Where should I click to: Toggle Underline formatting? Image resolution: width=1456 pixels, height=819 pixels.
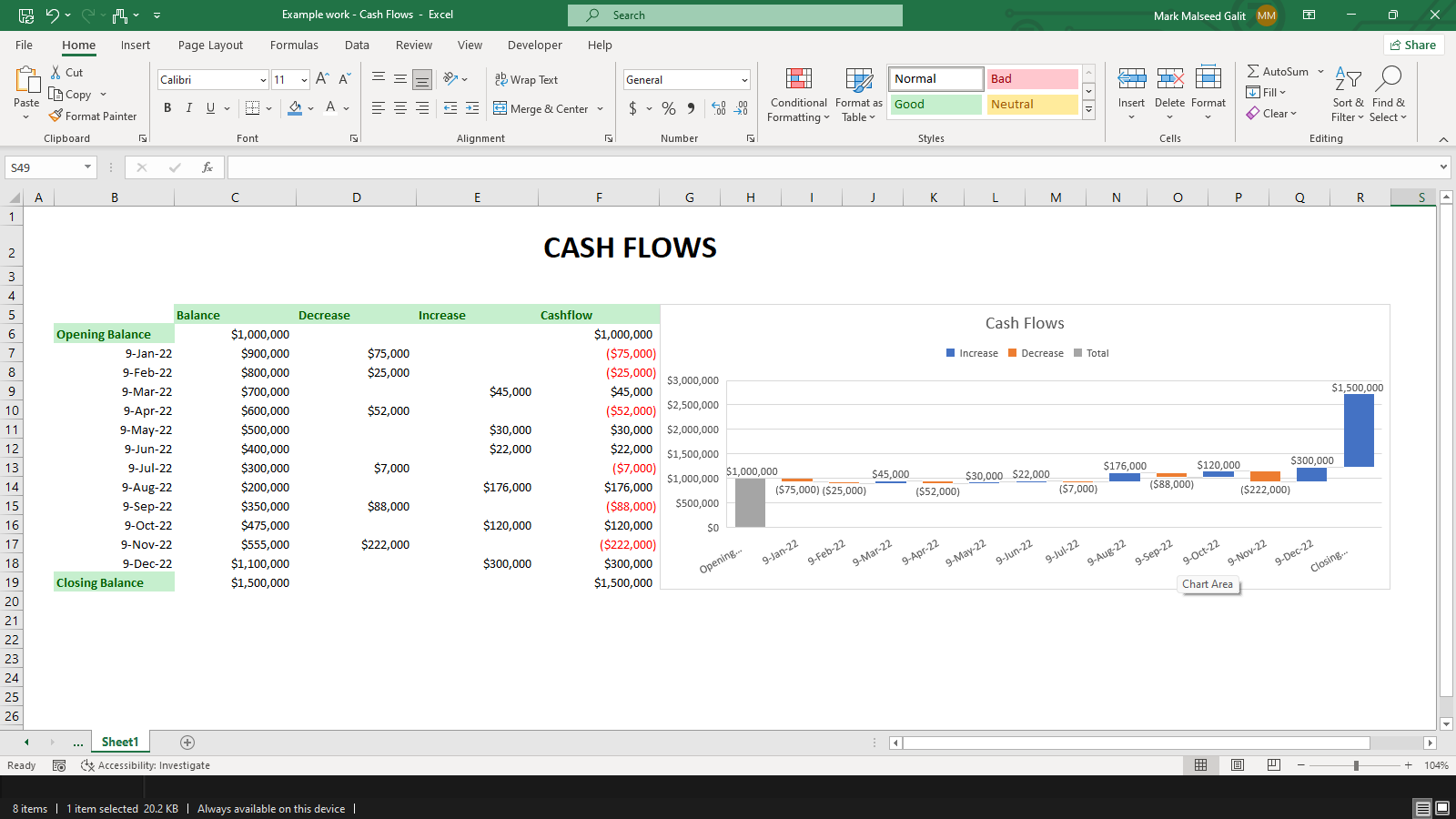coord(211,108)
